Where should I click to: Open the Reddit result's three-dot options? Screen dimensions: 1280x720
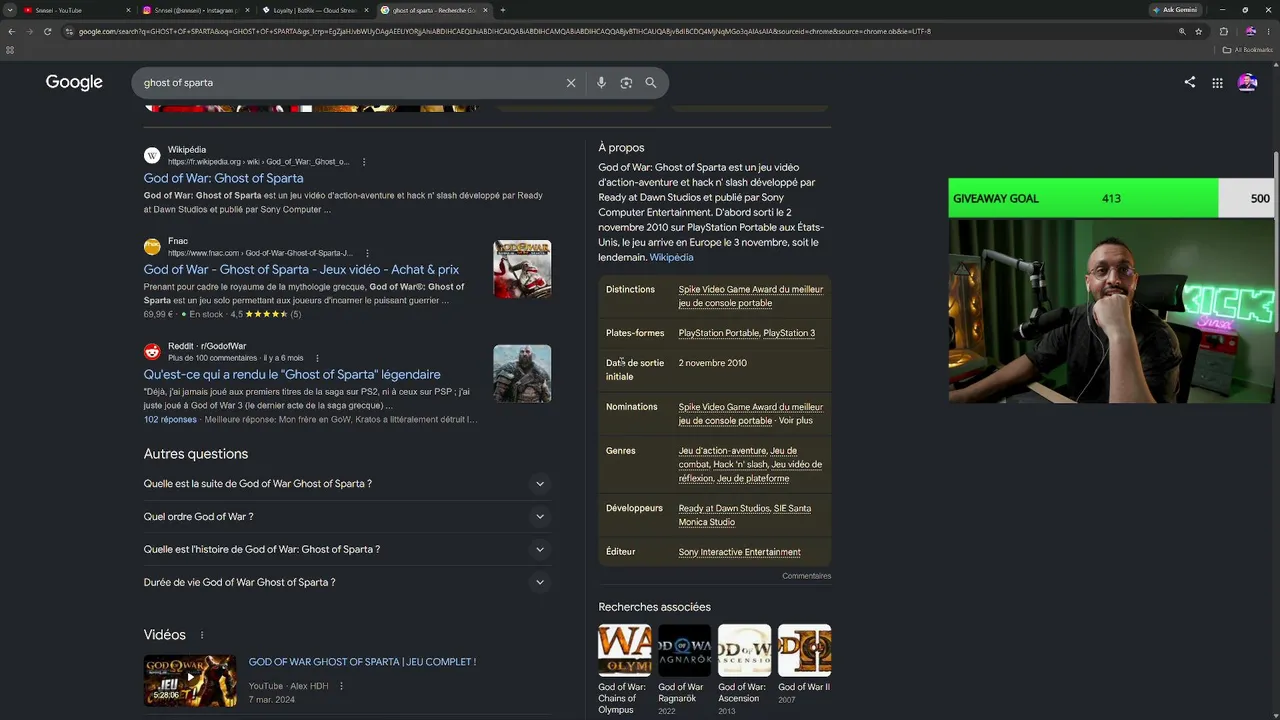[317, 358]
